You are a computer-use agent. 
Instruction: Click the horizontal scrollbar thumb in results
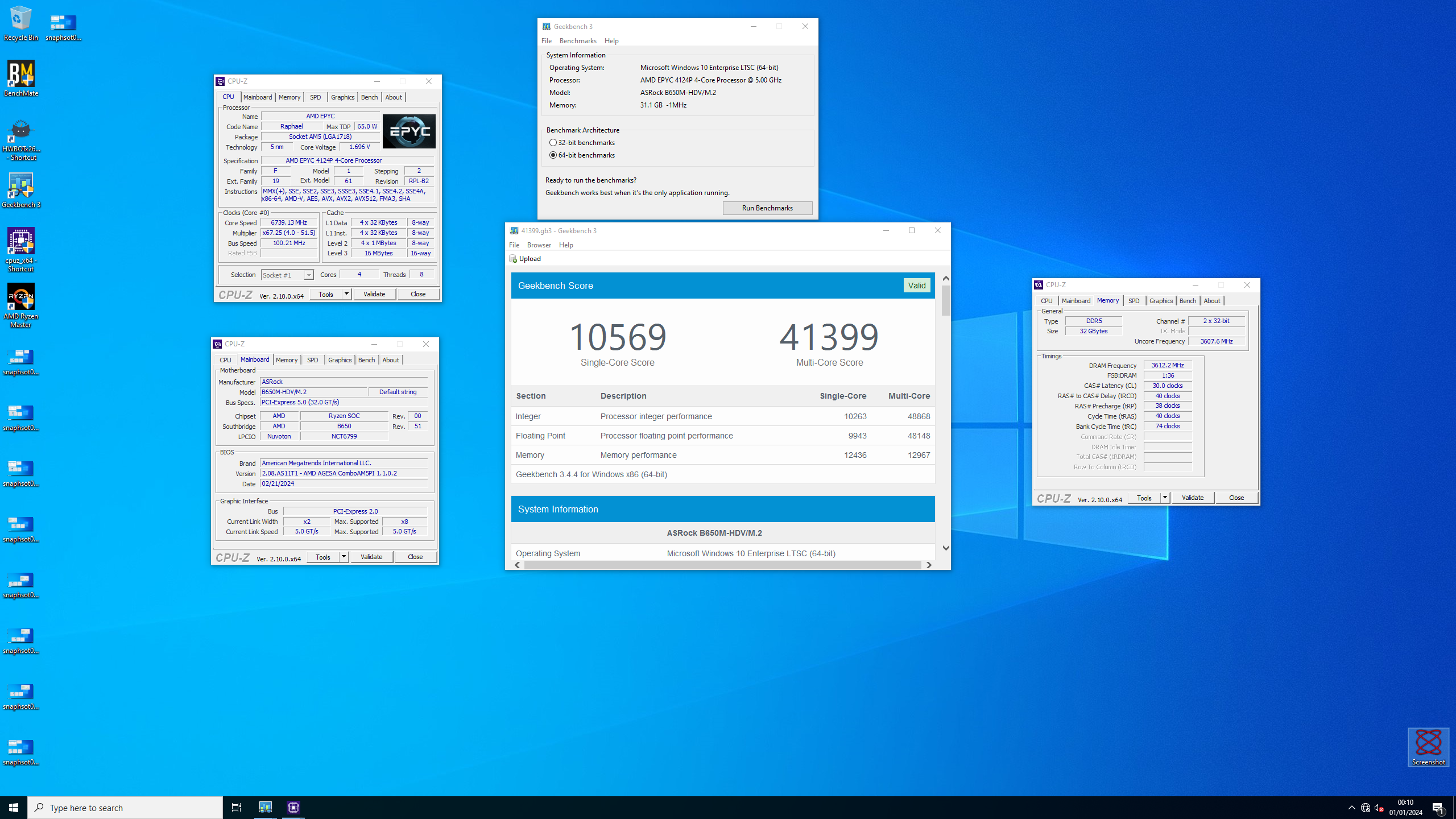(x=722, y=565)
